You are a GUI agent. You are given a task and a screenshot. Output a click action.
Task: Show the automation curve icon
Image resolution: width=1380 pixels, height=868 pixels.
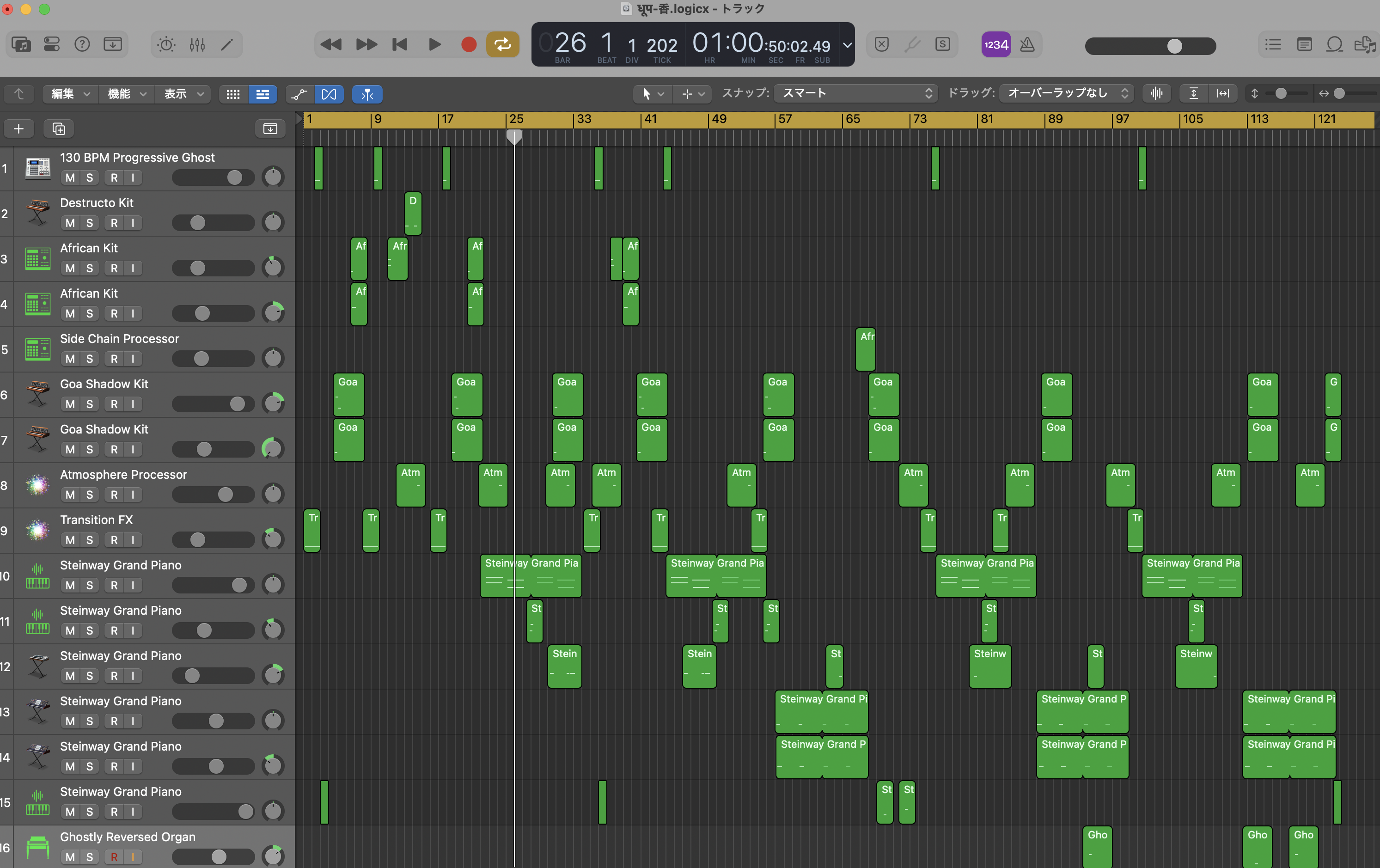[x=299, y=94]
